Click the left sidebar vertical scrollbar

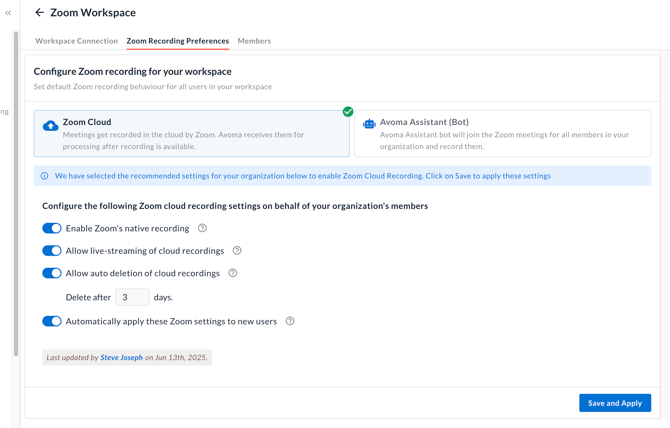16,193
